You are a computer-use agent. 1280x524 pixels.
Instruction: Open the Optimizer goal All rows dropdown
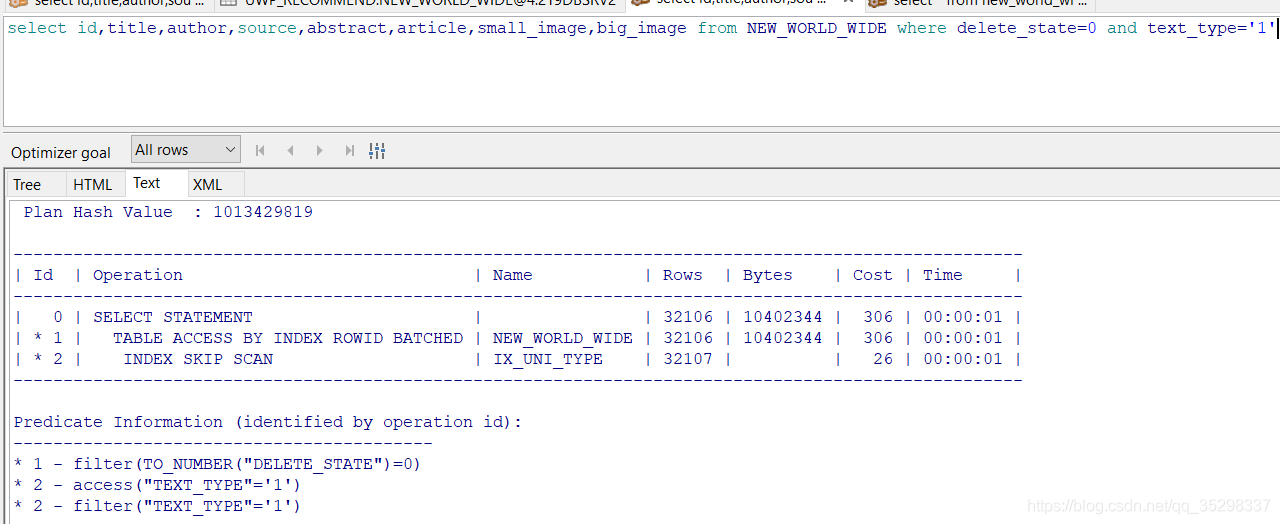tap(186, 150)
